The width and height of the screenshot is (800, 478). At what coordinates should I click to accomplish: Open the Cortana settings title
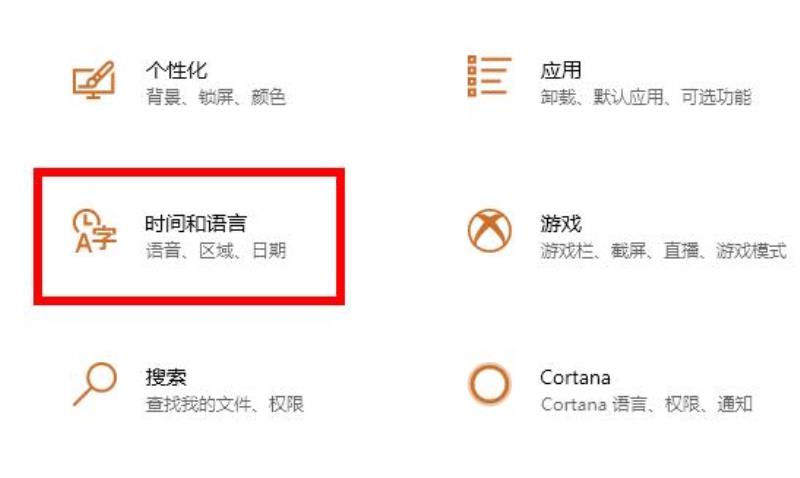pyautogui.click(x=576, y=378)
